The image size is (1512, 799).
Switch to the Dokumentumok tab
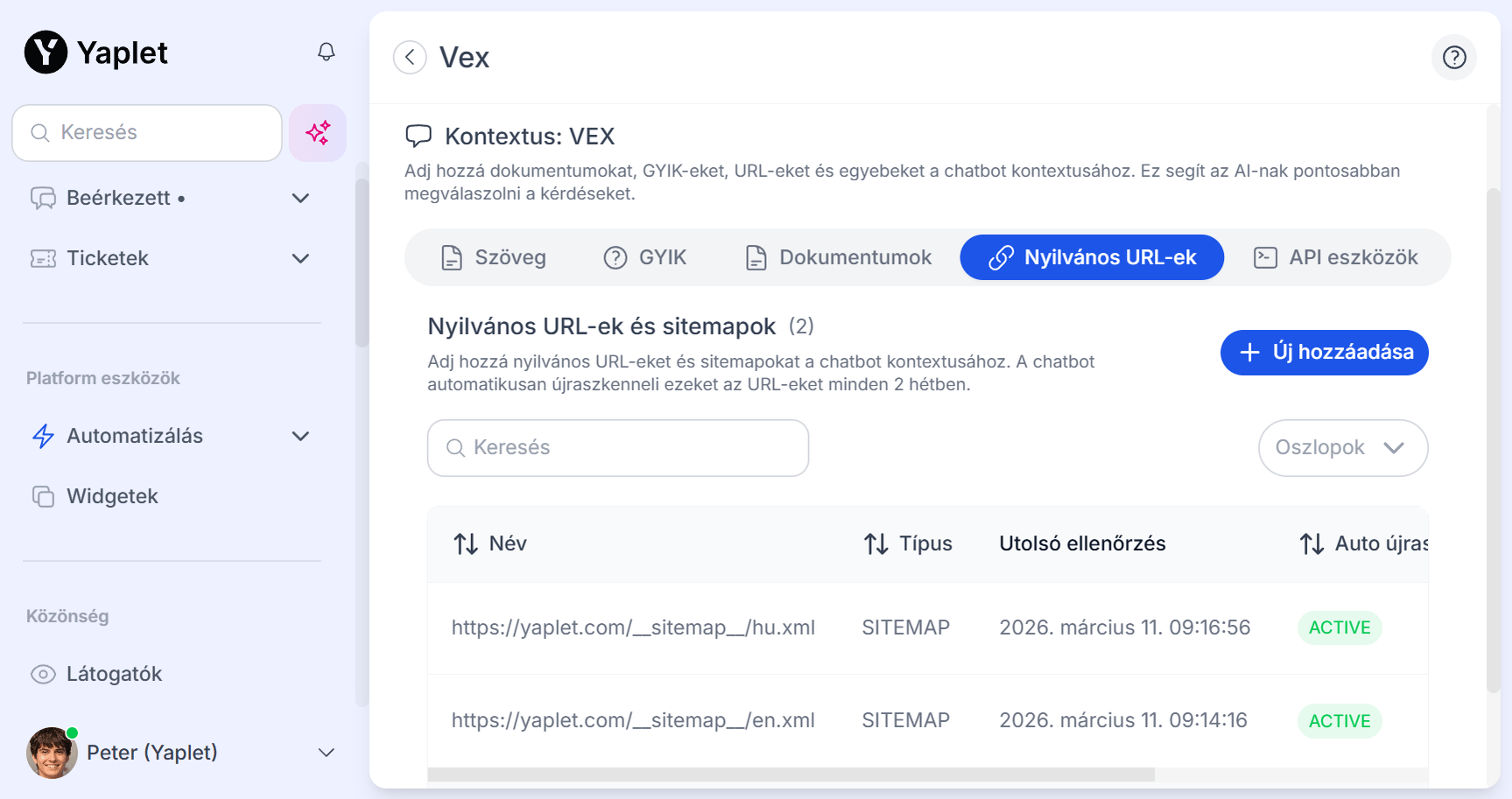click(x=838, y=257)
